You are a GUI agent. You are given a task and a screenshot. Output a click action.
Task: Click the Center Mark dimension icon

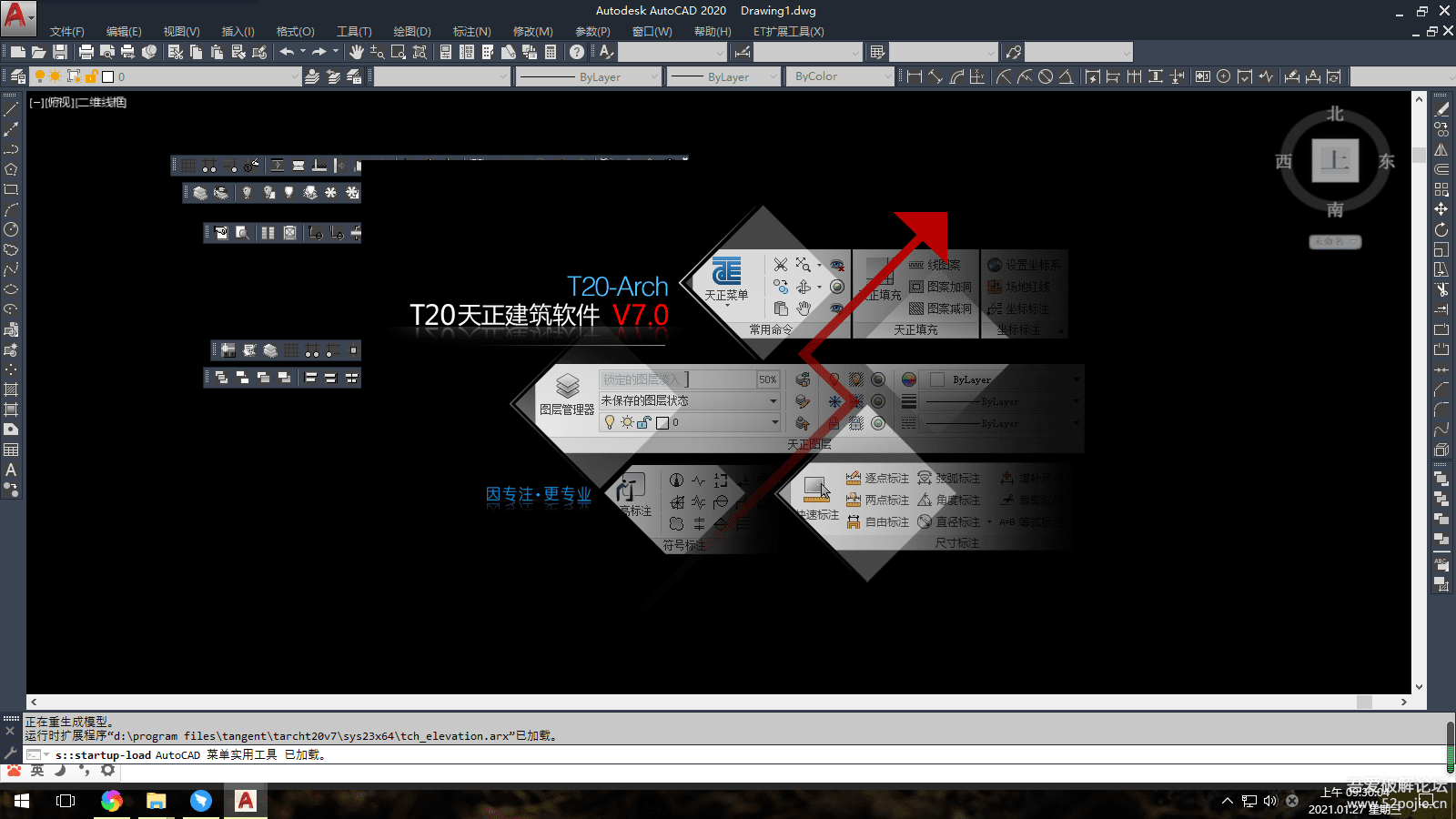1224,76
